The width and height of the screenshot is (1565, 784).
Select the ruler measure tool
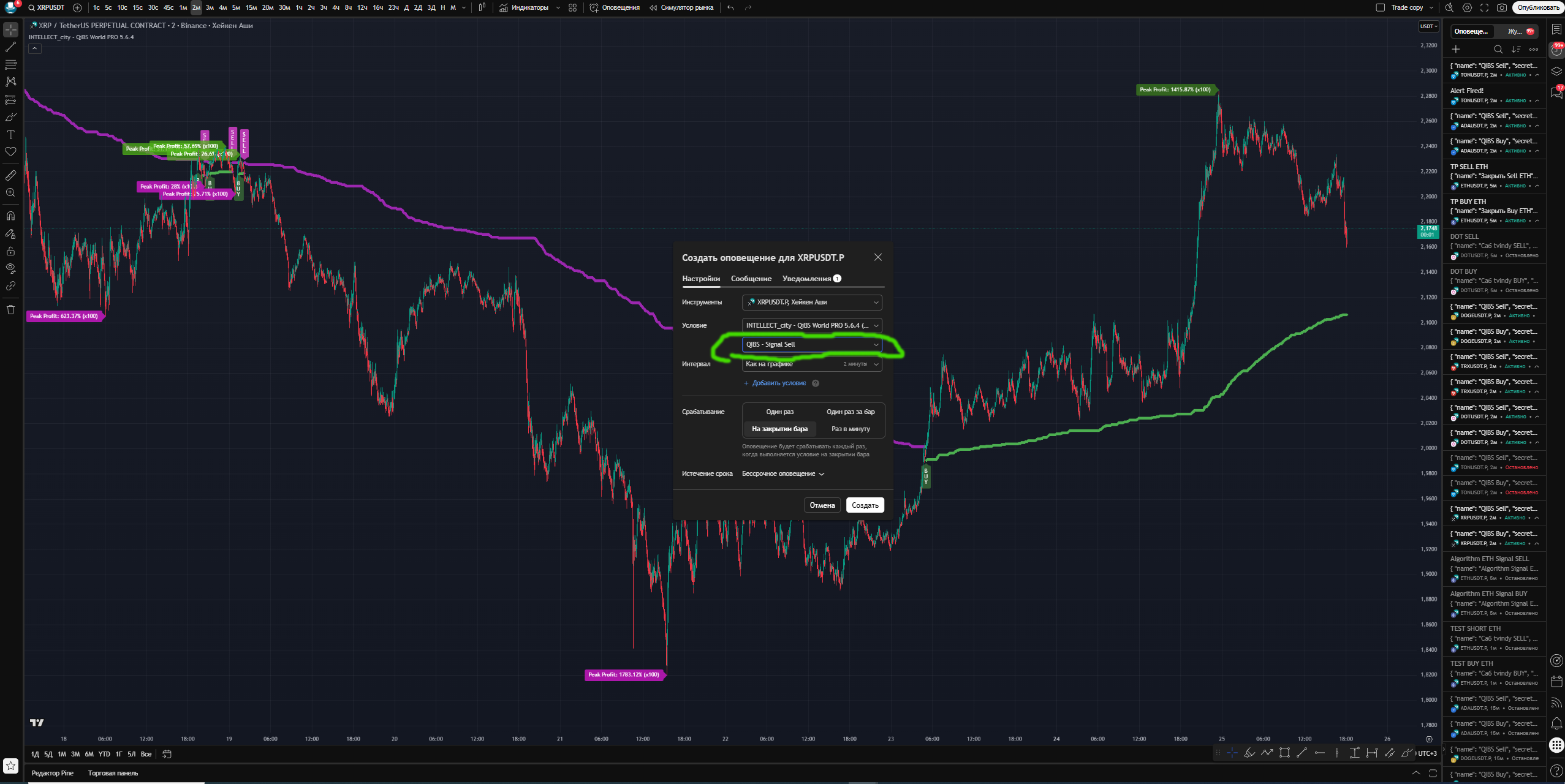(10, 175)
